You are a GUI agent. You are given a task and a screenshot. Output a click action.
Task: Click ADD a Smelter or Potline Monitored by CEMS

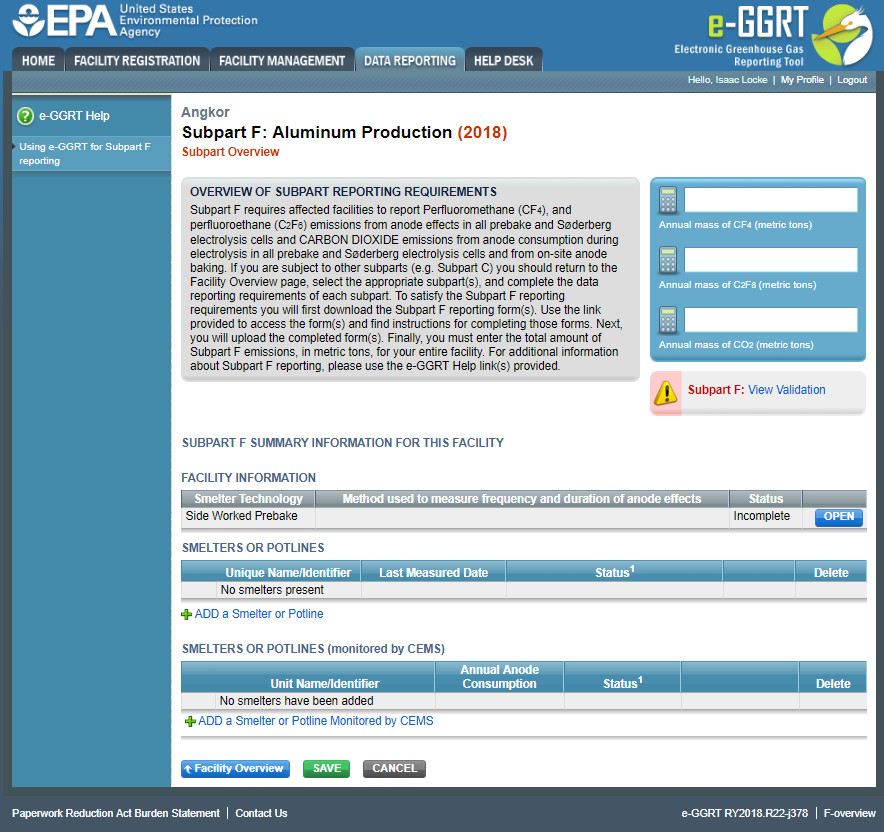[316, 721]
